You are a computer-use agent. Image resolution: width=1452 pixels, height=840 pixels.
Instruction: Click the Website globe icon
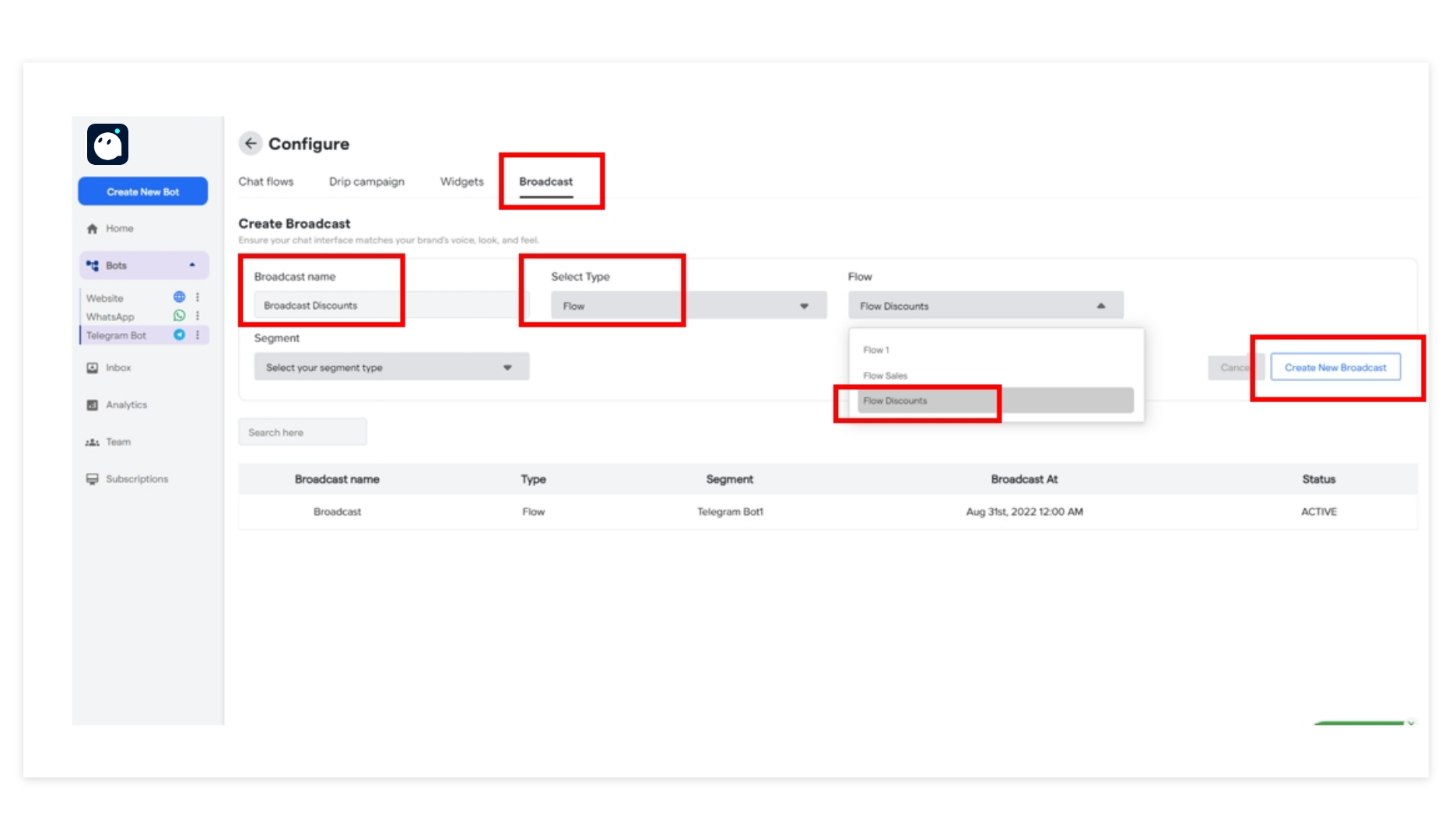pyautogui.click(x=179, y=297)
